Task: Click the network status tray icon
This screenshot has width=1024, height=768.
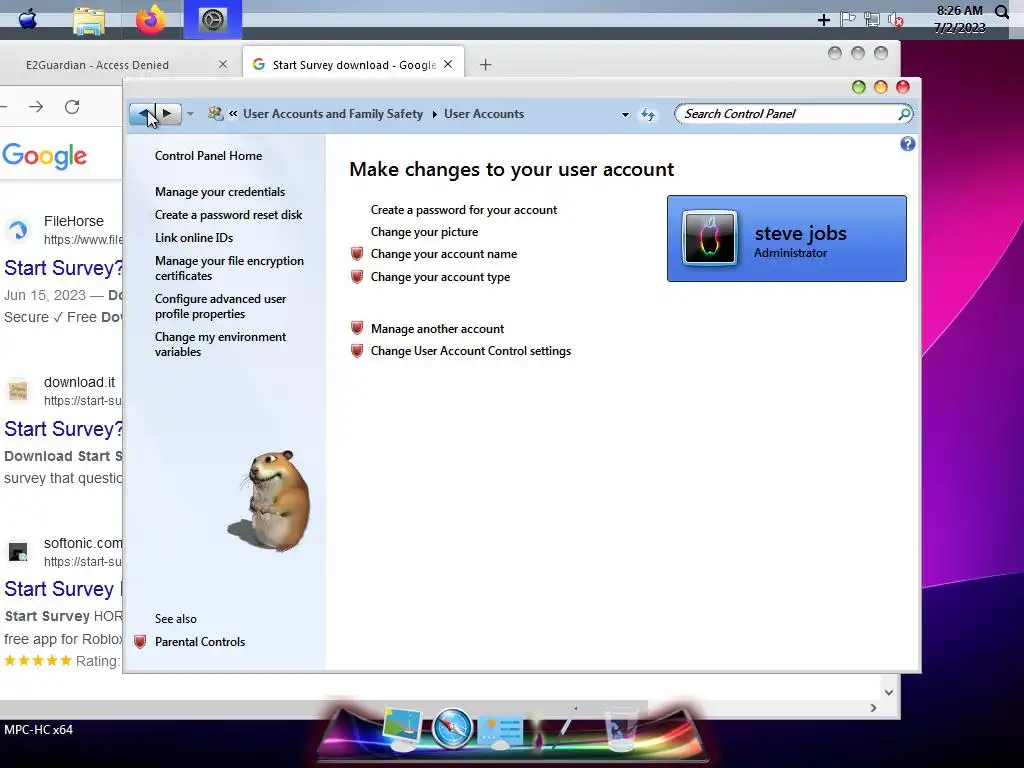Action: [x=871, y=20]
